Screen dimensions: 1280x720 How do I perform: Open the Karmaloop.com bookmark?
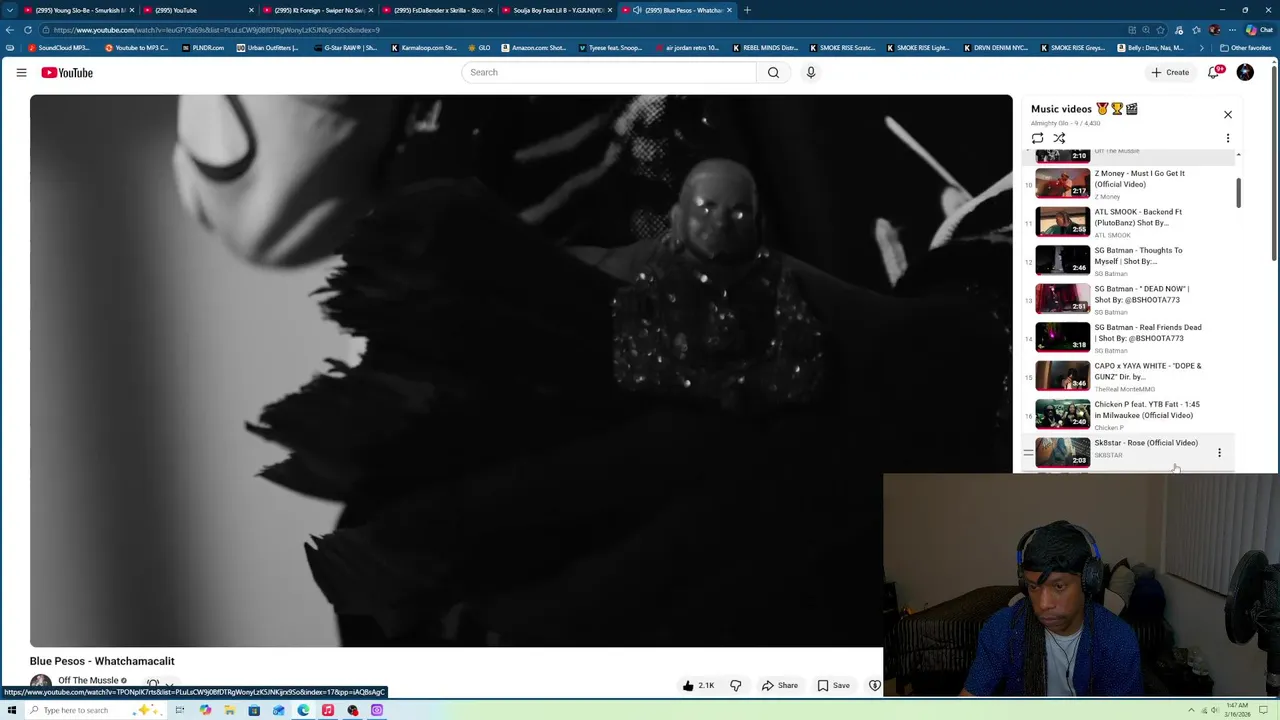(423, 48)
